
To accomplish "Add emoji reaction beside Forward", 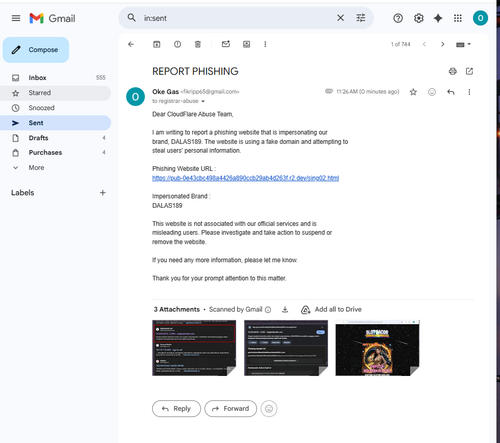I will coord(269,409).
